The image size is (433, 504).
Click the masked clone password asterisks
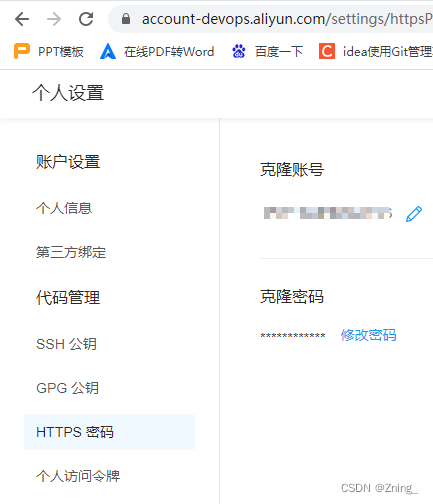(293, 335)
